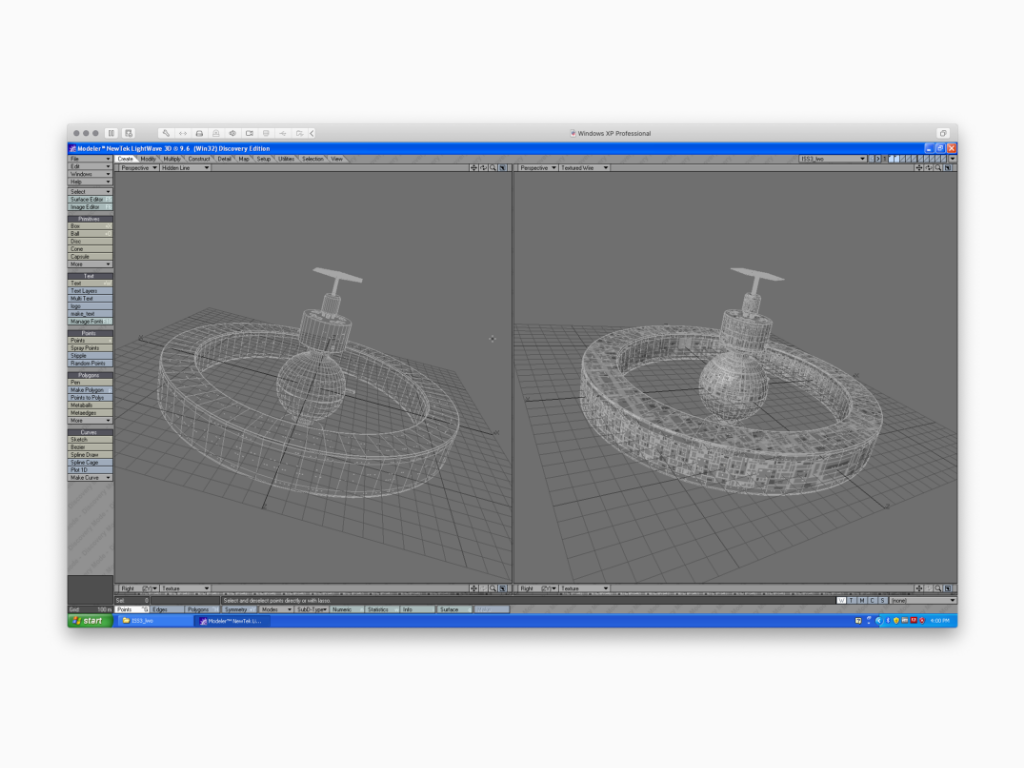1024x768 pixels.
Task: Click the Windows XP start button
Action: [x=90, y=620]
